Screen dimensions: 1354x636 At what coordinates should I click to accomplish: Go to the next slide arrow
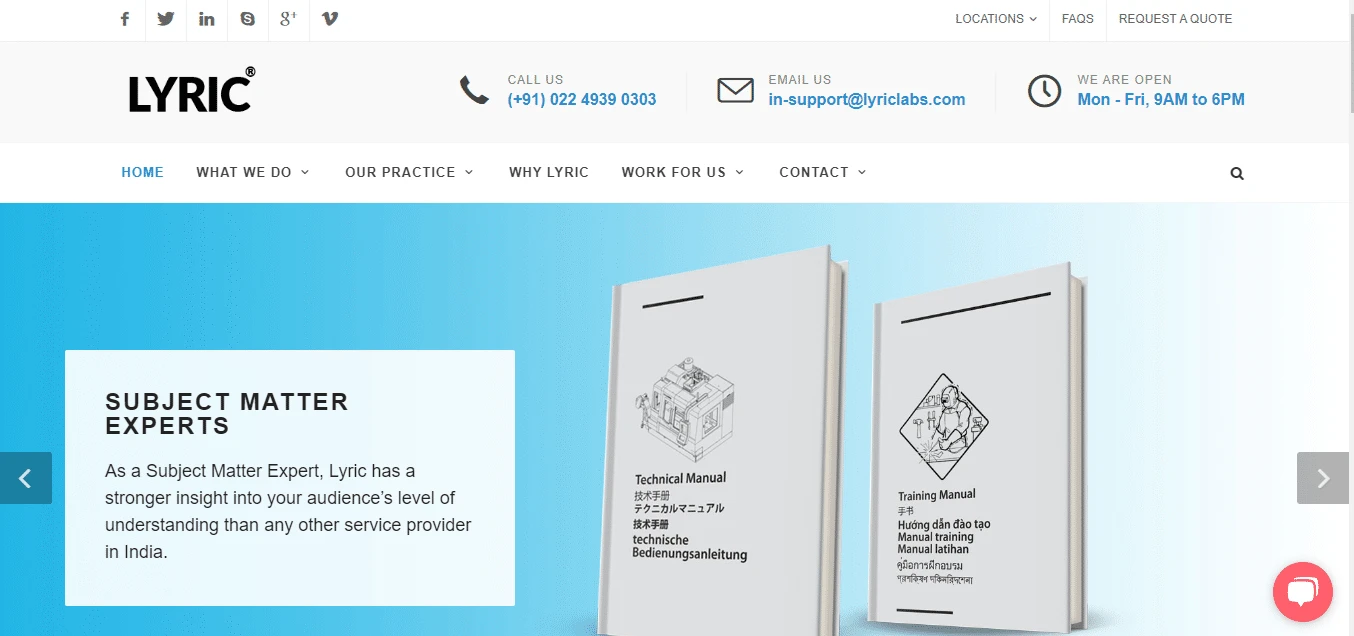click(1323, 478)
